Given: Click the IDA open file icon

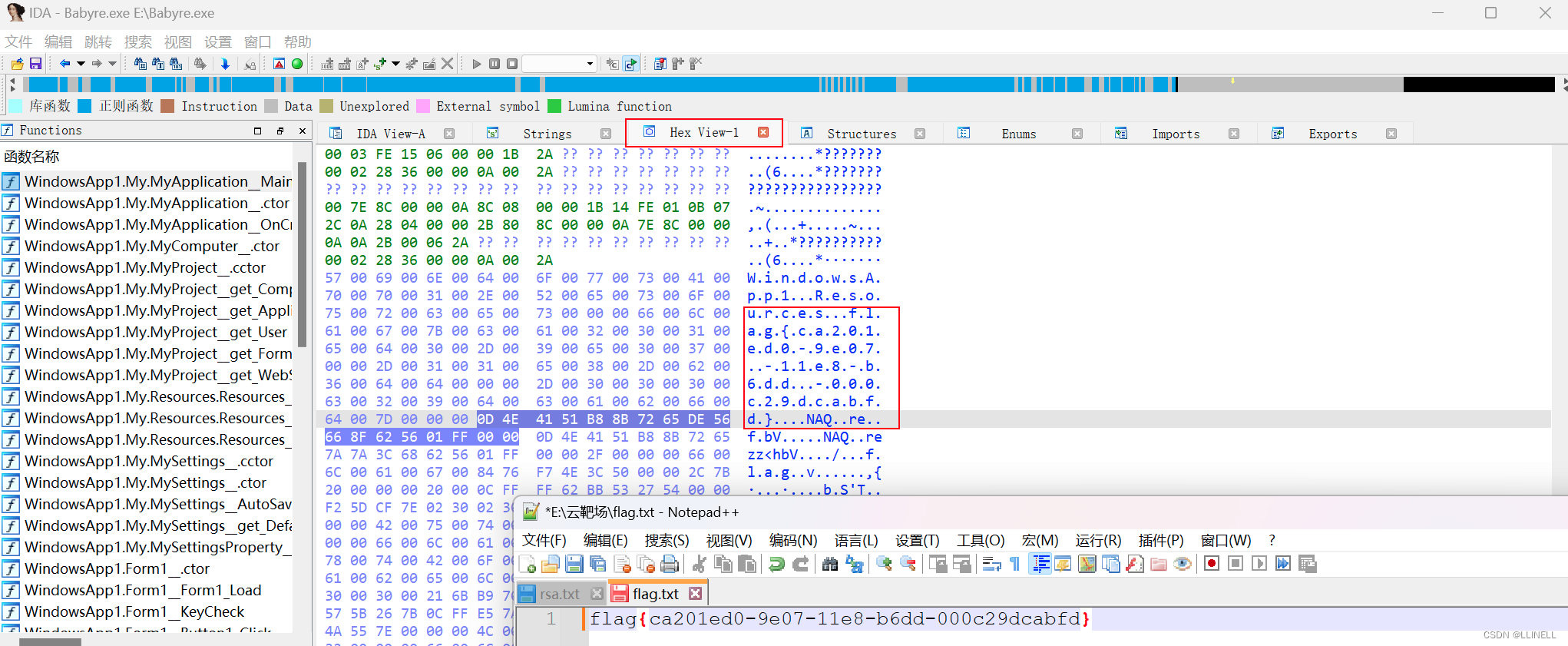Looking at the screenshot, I should [x=17, y=64].
